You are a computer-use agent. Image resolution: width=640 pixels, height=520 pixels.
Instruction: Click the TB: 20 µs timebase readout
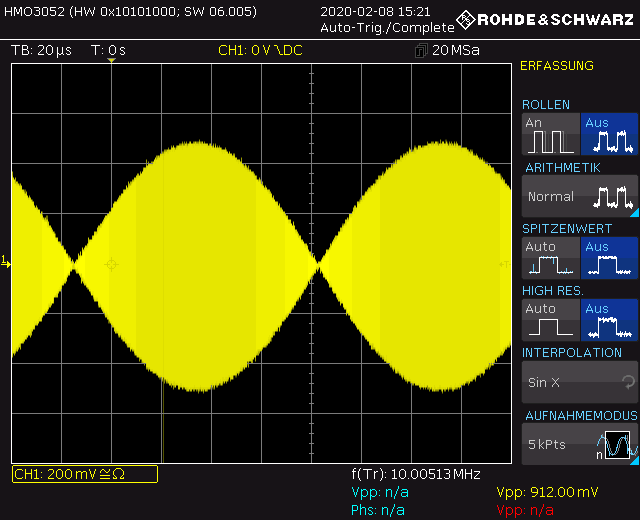41,51
